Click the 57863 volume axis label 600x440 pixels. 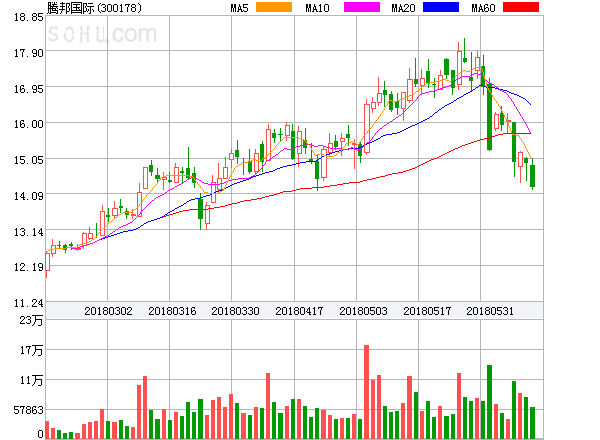29,411
